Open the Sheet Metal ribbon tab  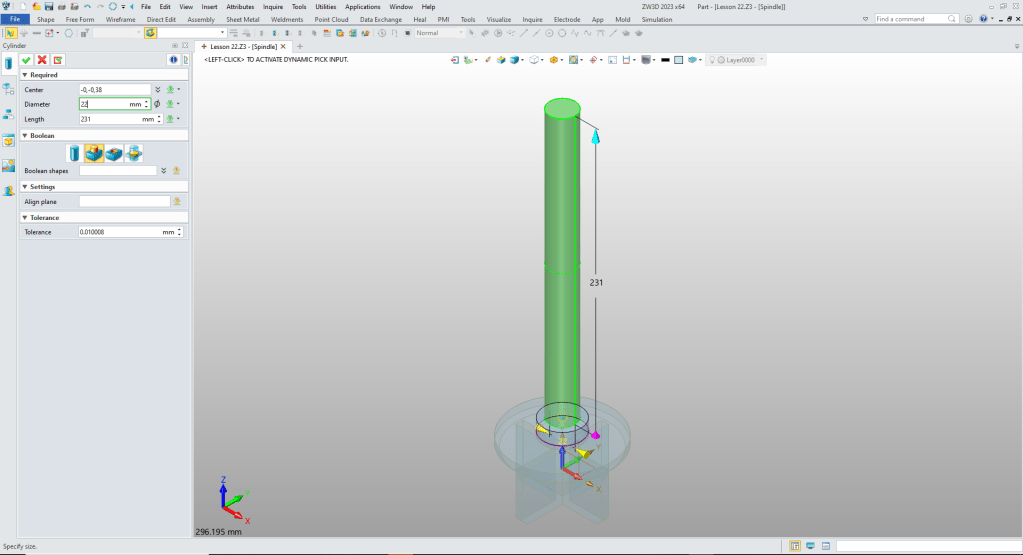pyautogui.click(x=243, y=19)
